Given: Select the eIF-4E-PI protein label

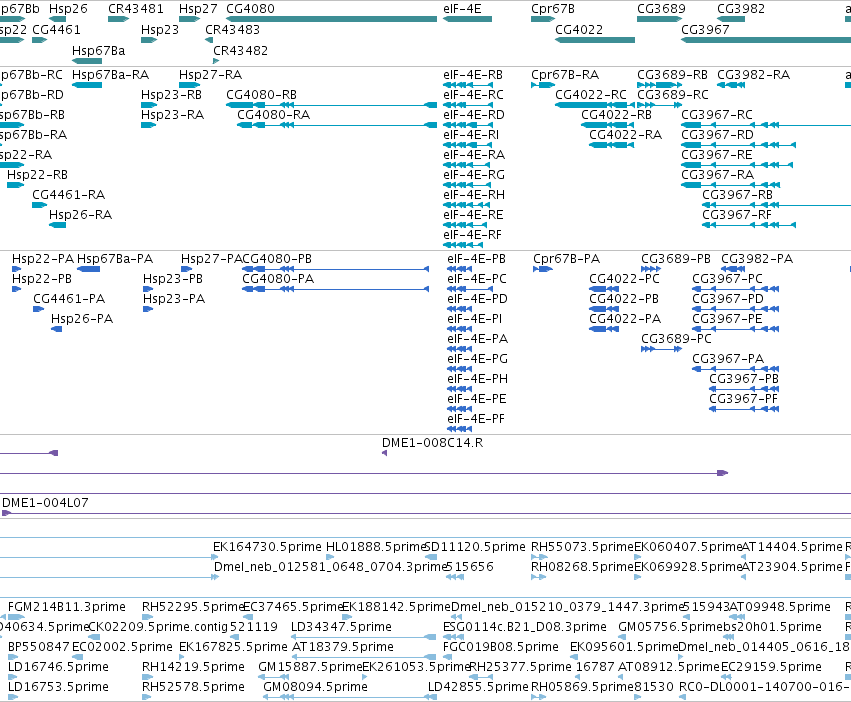Looking at the screenshot, I should [475, 319].
